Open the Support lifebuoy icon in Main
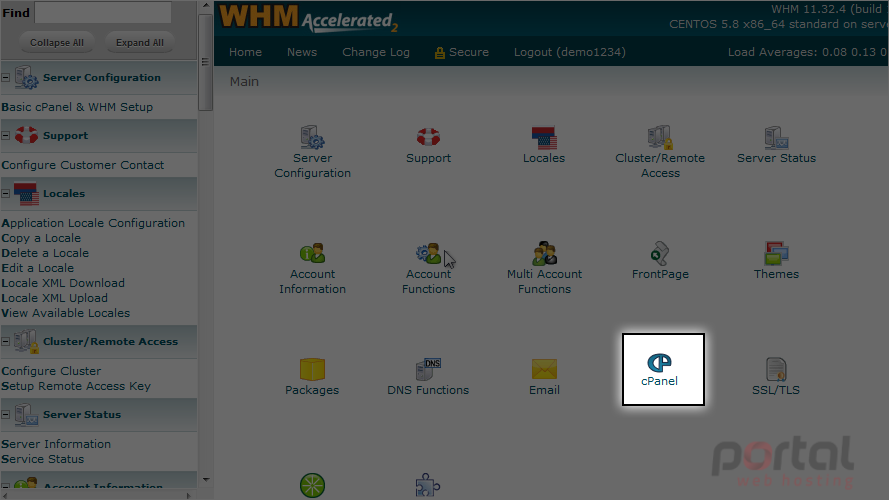The width and height of the screenshot is (889, 500). coord(428,137)
